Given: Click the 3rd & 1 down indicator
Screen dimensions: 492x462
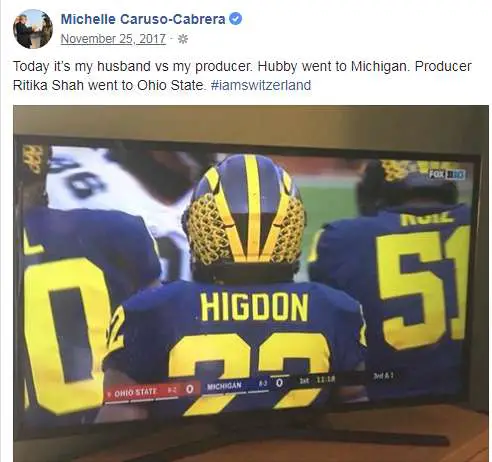Looking at the screenshot, I should [383, 375].
